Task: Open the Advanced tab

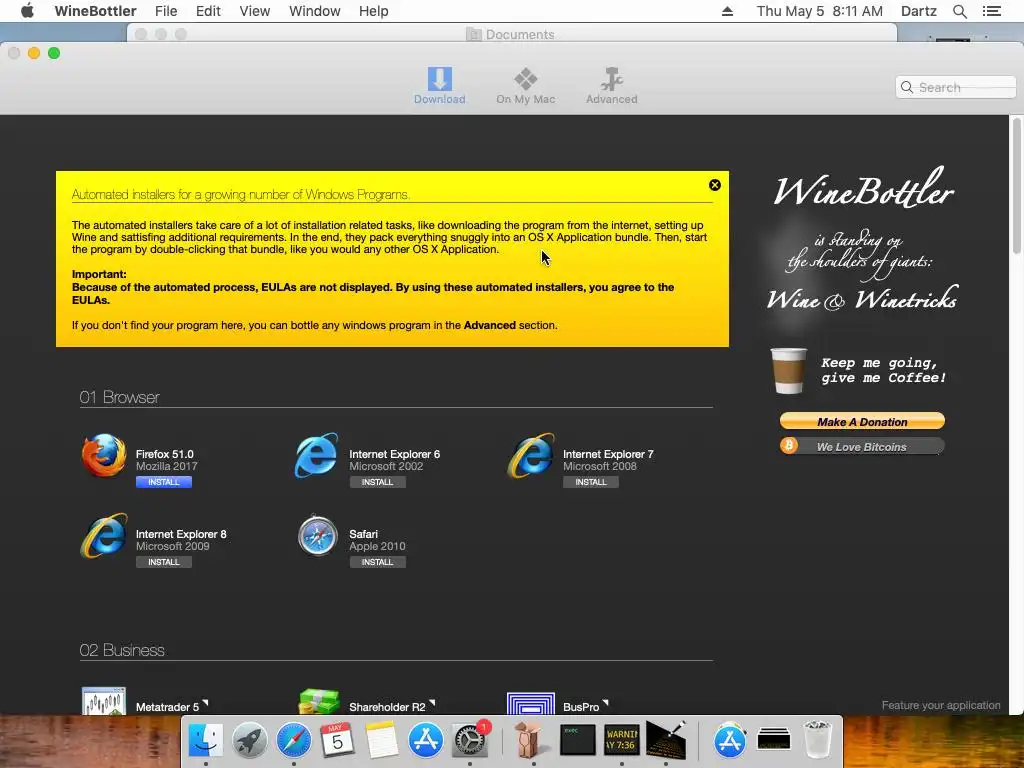Action: tap(611, 86)
